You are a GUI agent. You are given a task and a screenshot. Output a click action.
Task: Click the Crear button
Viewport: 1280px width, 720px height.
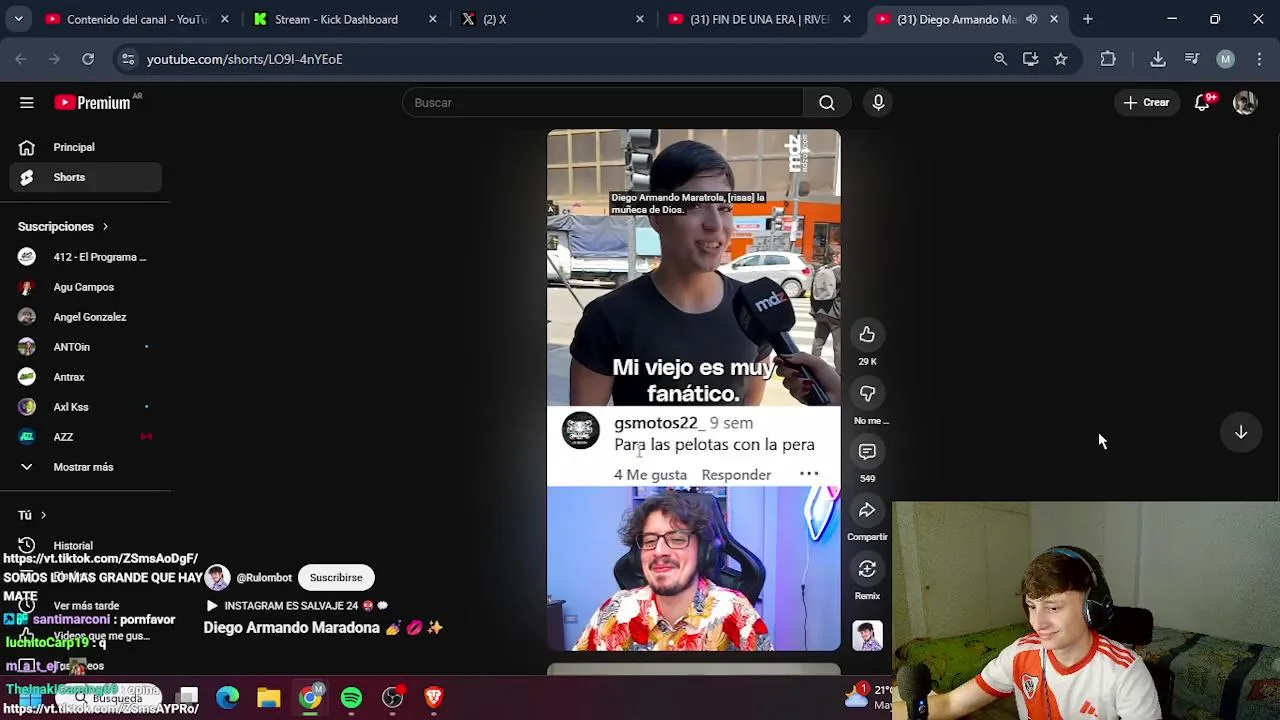1146,102
